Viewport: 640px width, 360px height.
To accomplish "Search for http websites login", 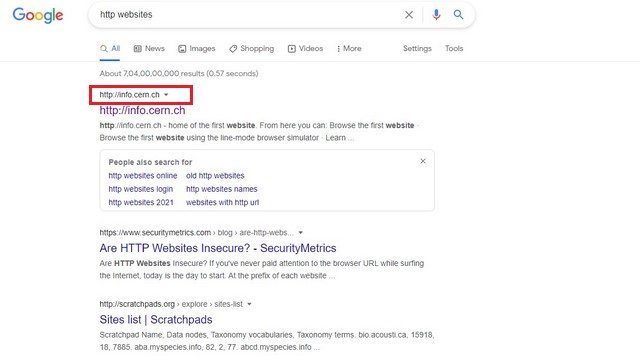I will tap(141, 189).
